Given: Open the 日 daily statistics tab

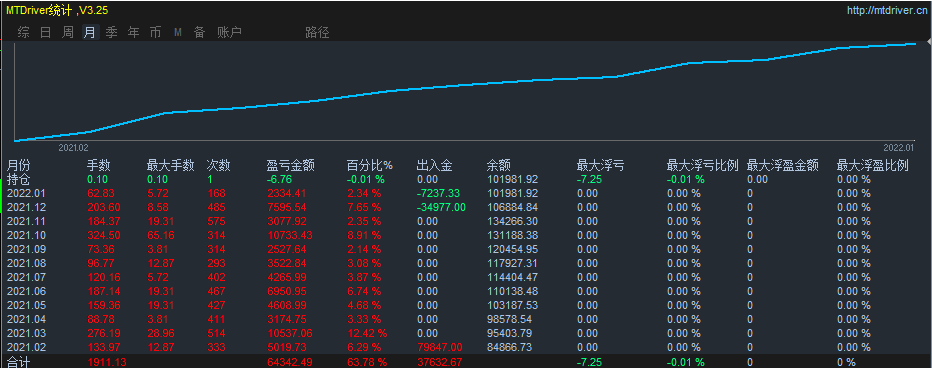Looking at the screenshot, I should click(46, 33).
